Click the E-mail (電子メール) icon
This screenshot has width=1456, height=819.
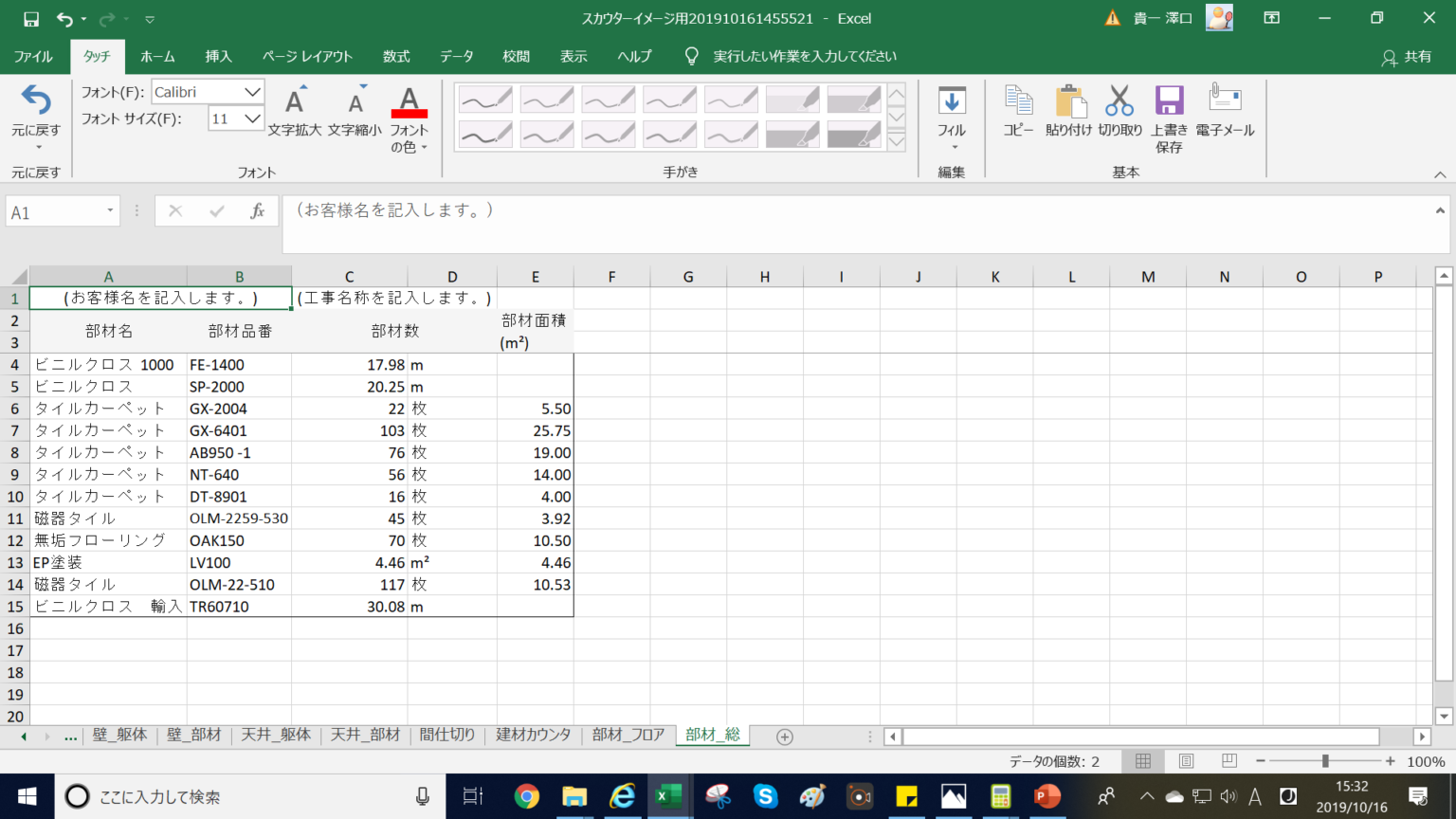click(1225, 100)
